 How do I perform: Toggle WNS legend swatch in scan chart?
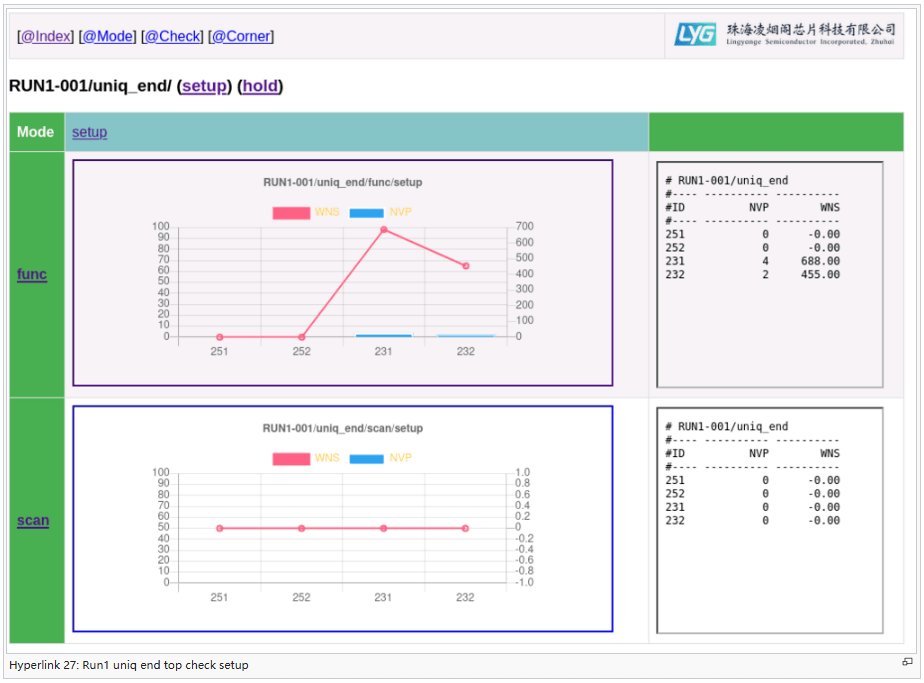(x=291, y=458)
